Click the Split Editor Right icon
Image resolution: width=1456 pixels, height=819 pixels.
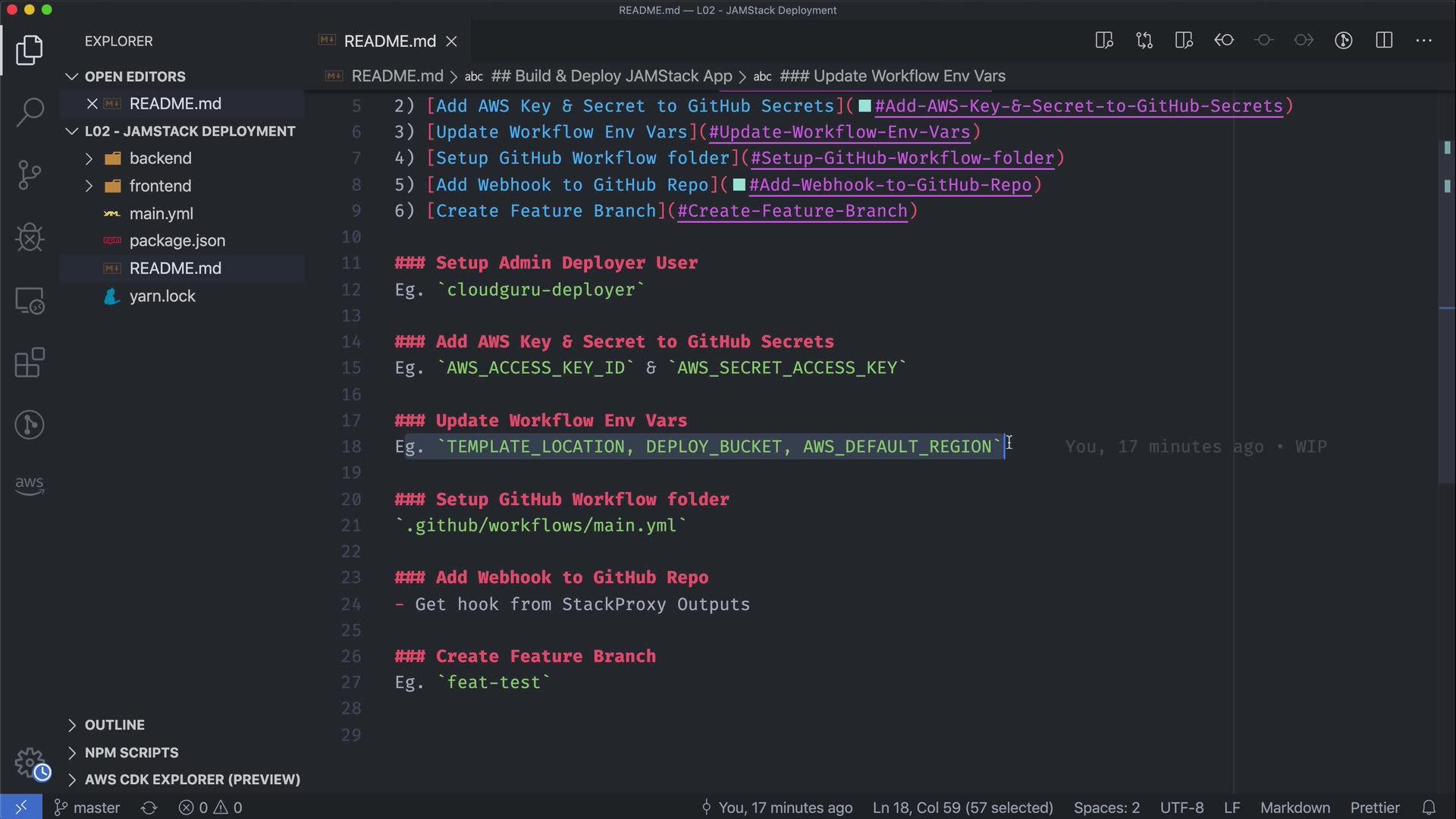[x=1384, y=40]
